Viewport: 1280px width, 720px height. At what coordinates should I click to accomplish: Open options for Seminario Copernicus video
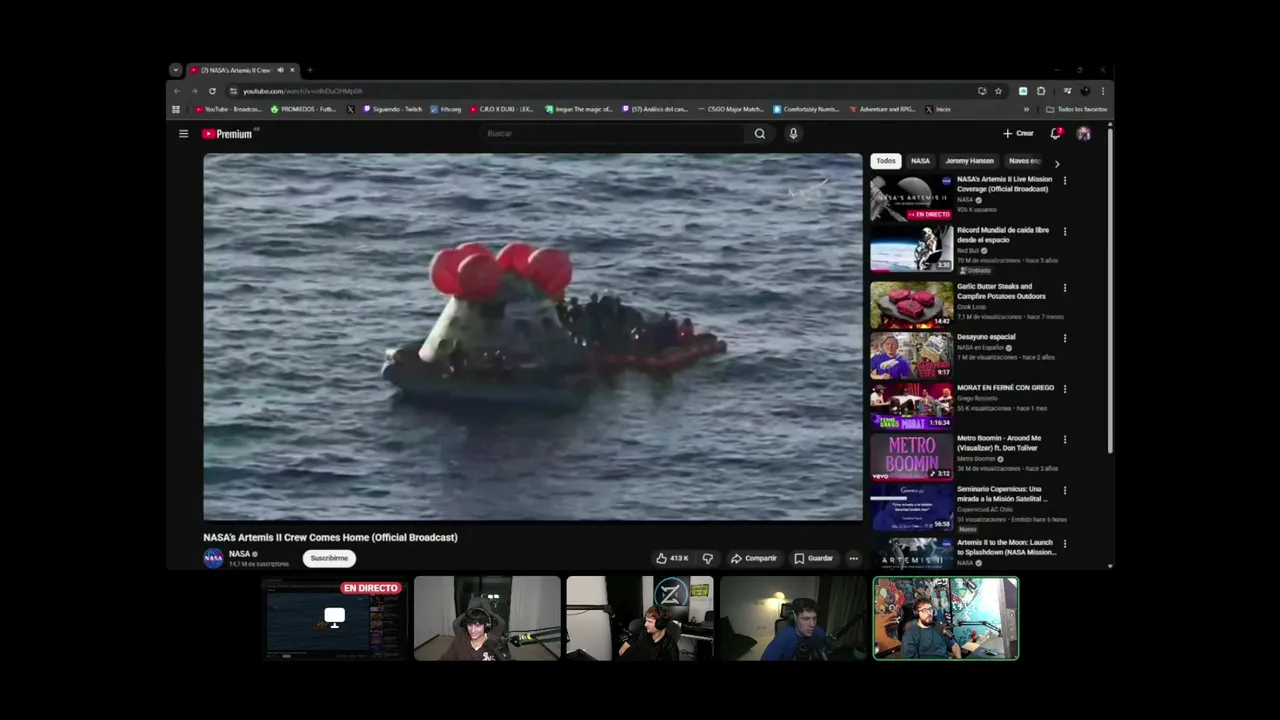tap(1064, 491)
